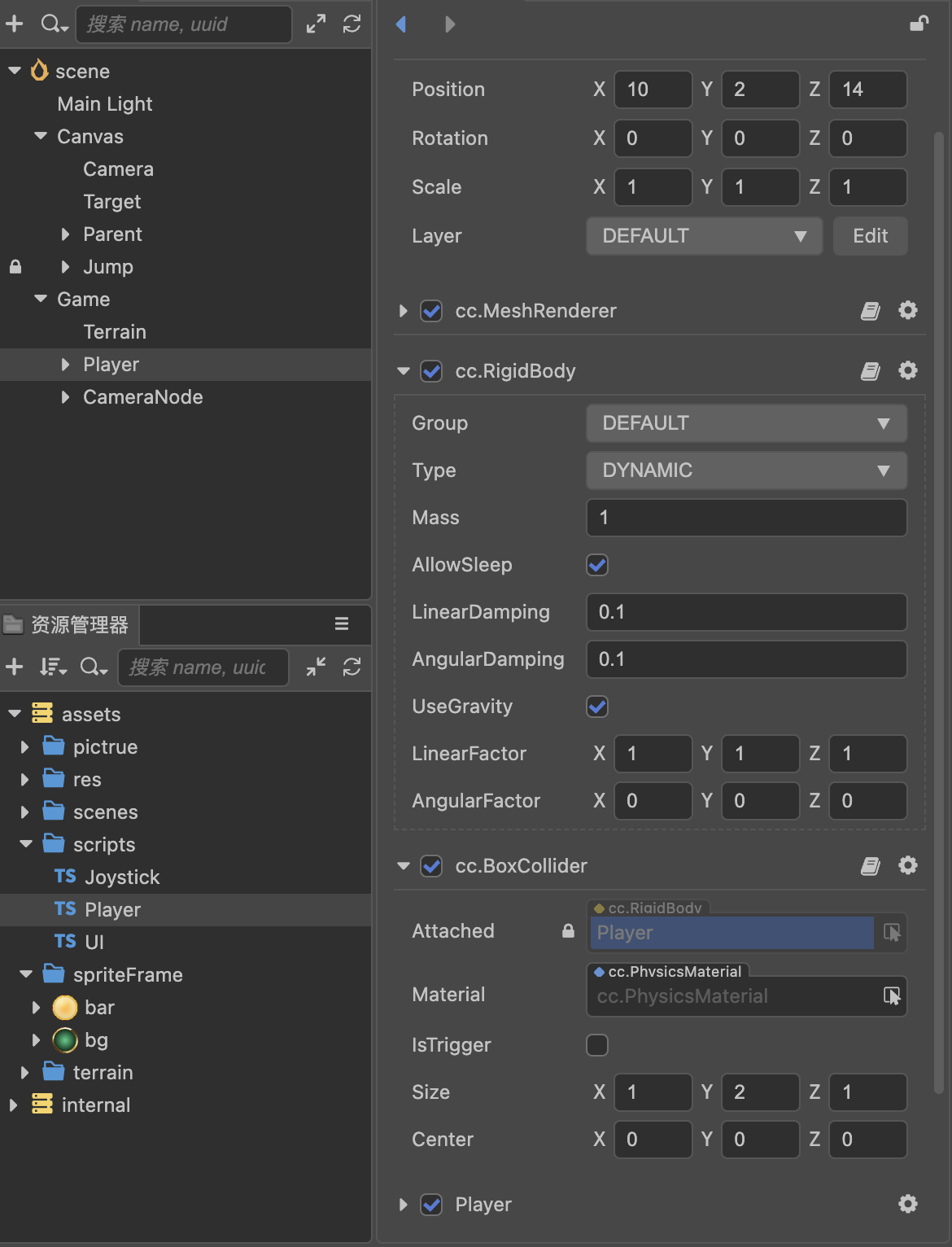This screenshot has height=1247, width=952.
Task: Open cc.RigidBody settings gear
Action: click(x=908, y=371)
